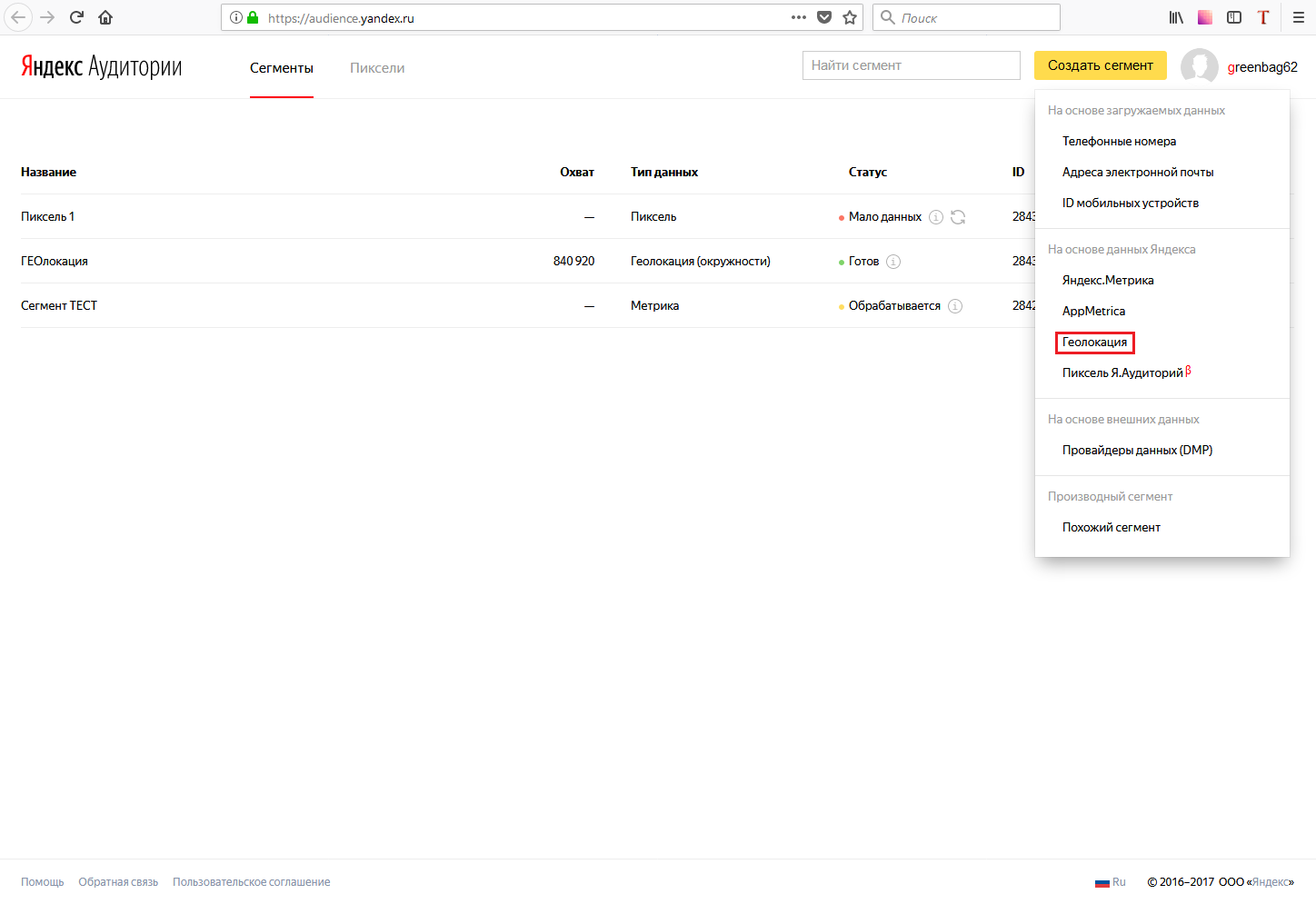Viewport: 1316px width, 904px height.
Task: Switch to the Пиксели tab
Action: point(377,68)
